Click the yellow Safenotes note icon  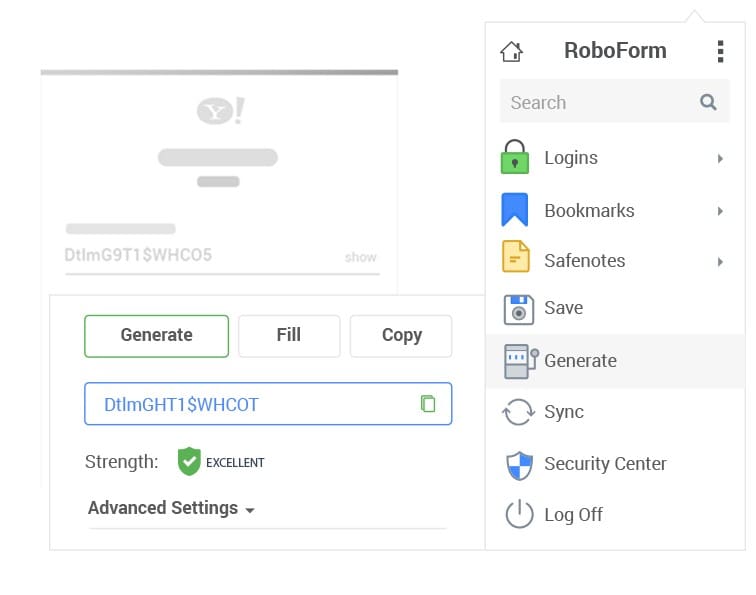coord(515,256)
